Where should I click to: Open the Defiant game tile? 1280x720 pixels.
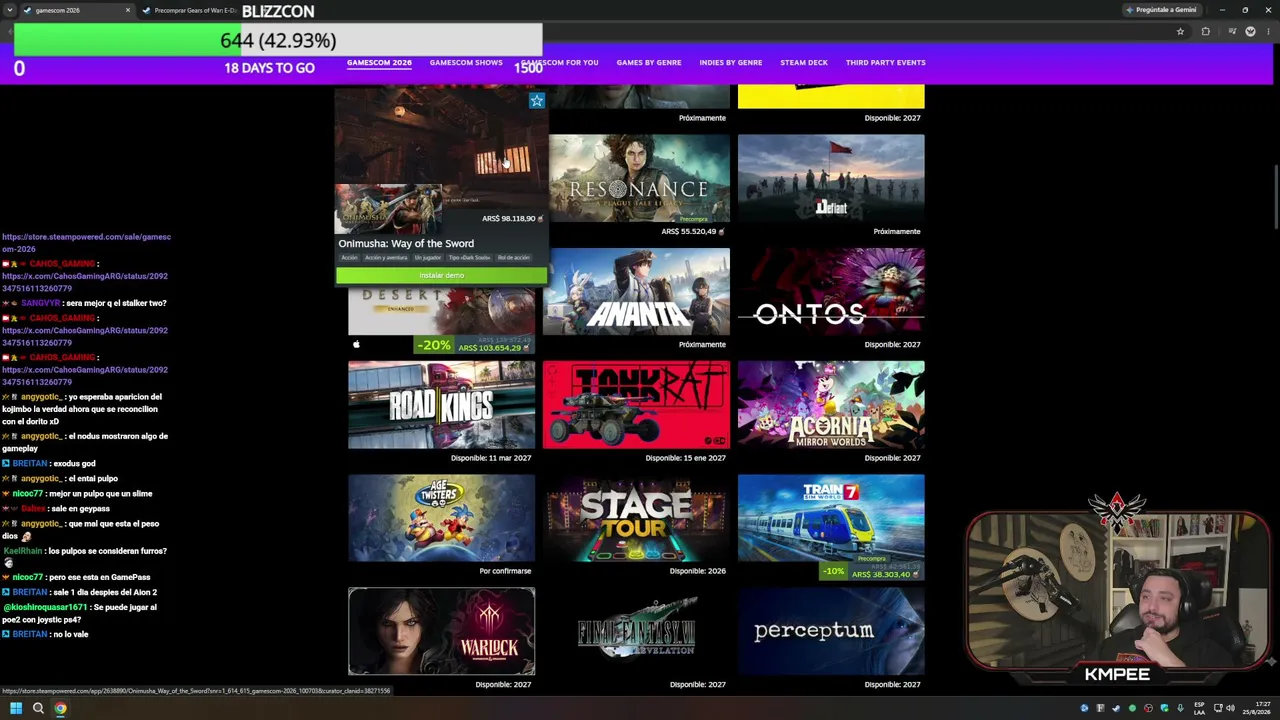pos(831,178)
